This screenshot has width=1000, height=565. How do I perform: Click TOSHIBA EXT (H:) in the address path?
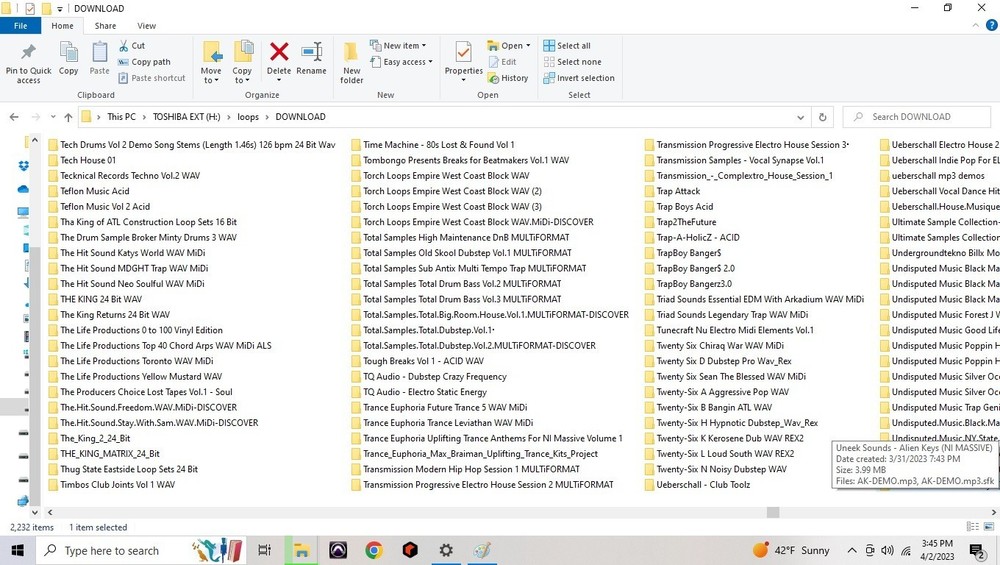tap(186, 117)
